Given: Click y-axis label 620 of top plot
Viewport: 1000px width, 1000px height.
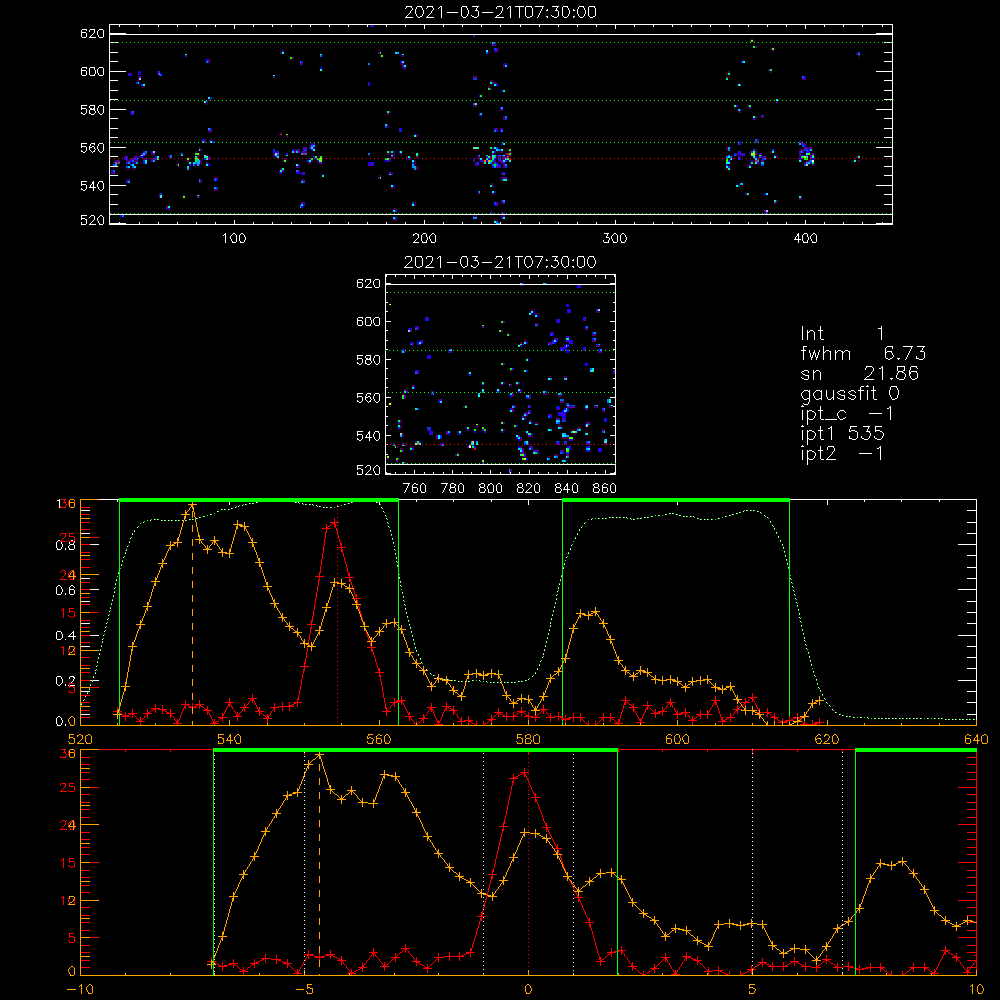Looking at the screenshot, I should [92, 33].
